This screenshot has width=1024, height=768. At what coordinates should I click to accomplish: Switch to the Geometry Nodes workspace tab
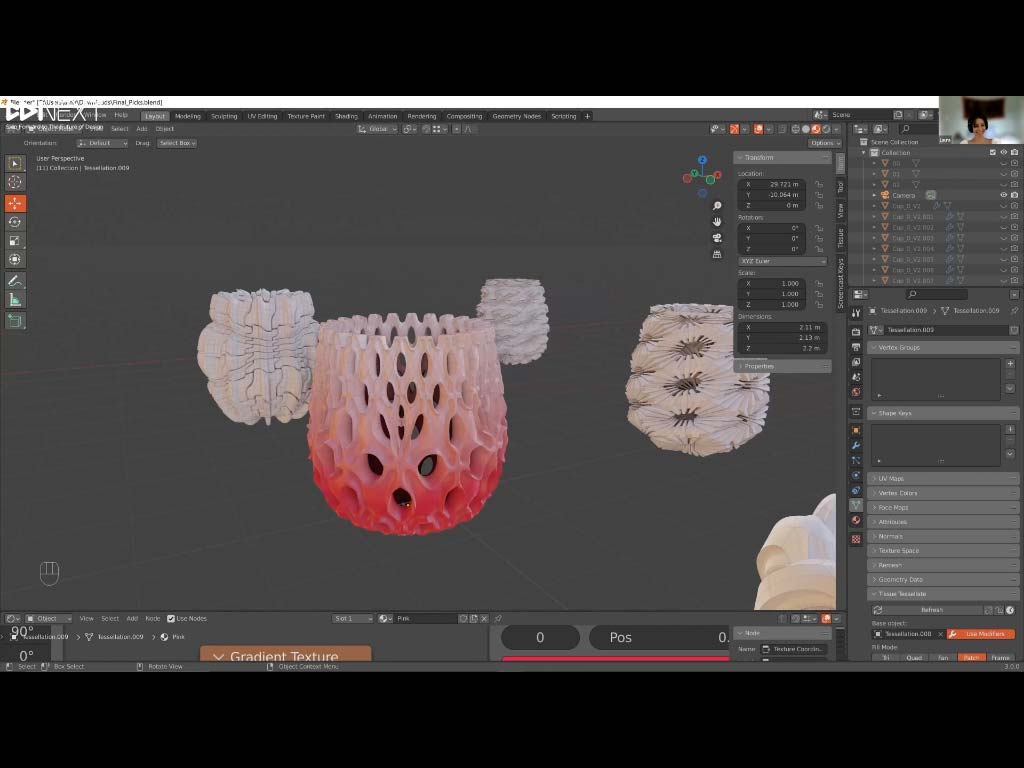point(517,116)
